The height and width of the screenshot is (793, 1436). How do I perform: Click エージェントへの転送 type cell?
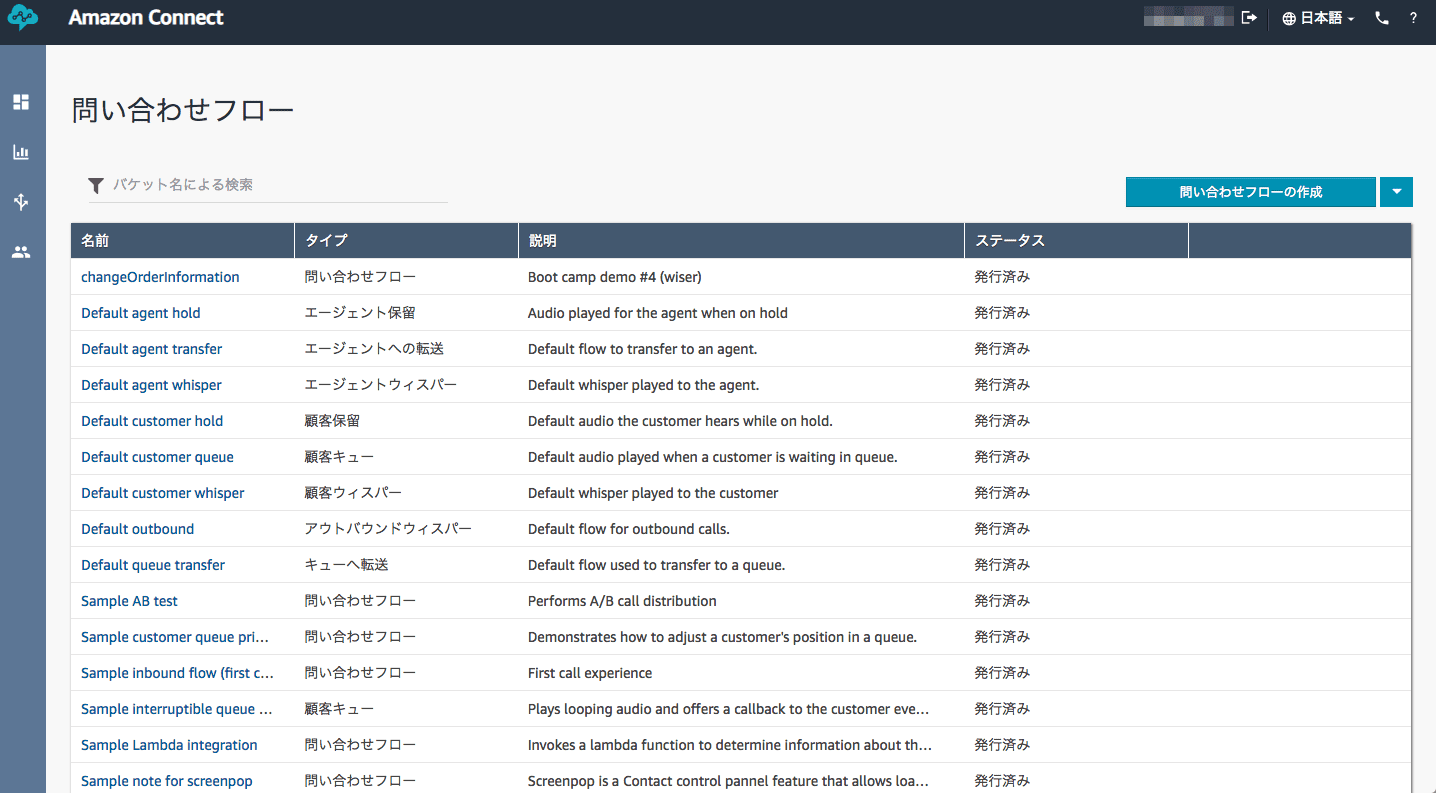(374, 349)
